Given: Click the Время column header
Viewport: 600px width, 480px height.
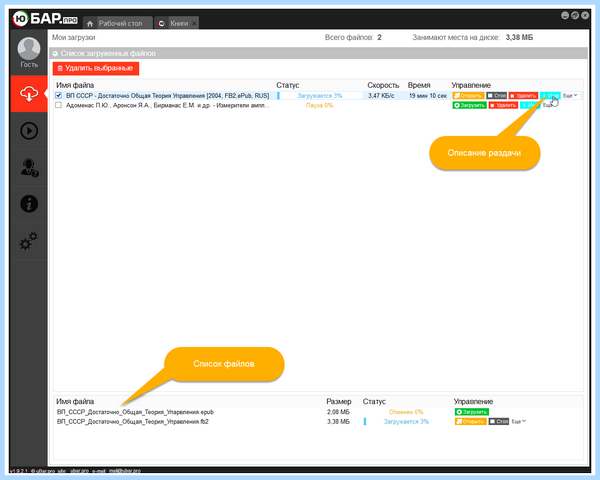Looking at the screenshot, I should 419,85.
